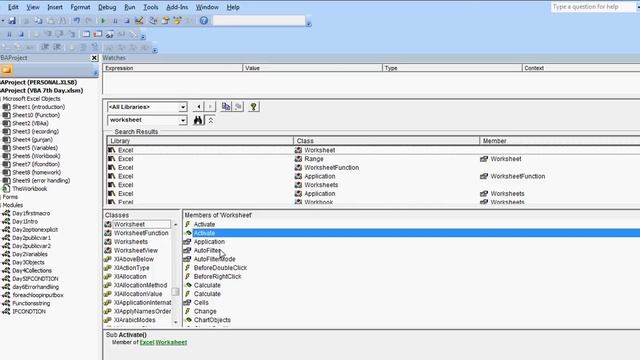
Task: Click the binoculars Search icon
Action: 198,120
